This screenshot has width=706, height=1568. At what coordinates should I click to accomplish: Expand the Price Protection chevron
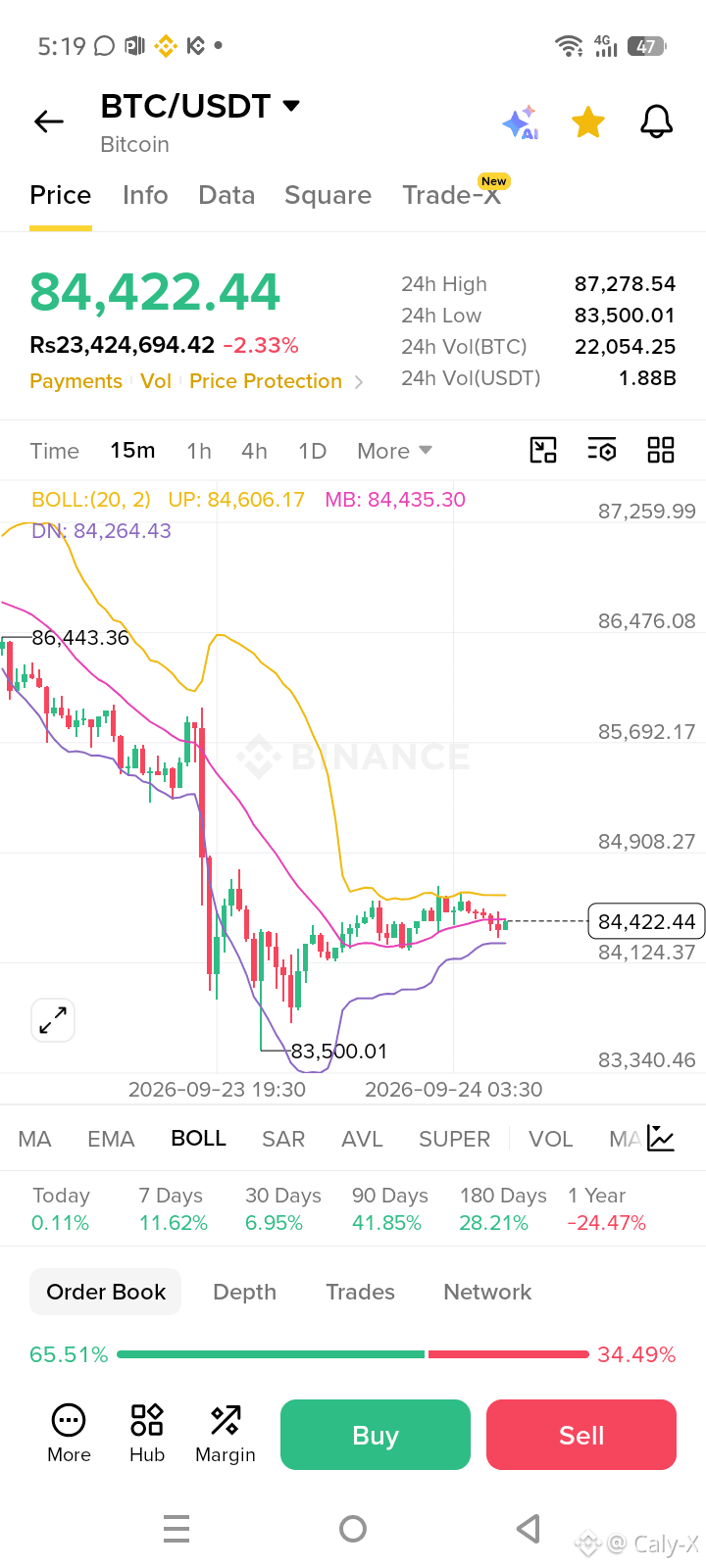359,382
